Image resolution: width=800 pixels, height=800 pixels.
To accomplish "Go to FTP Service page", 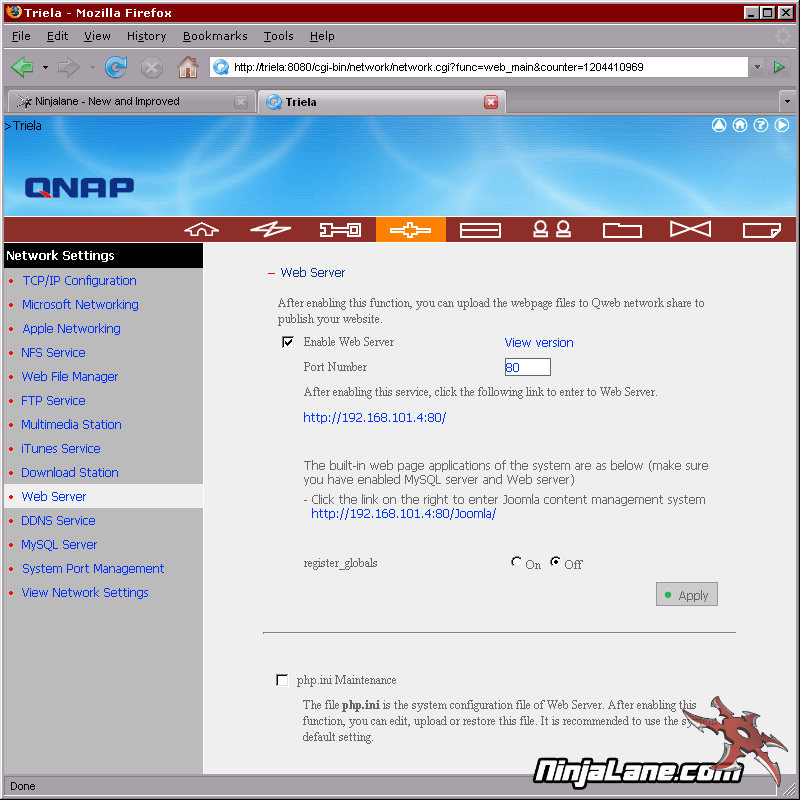I will (x=53, y=401).
